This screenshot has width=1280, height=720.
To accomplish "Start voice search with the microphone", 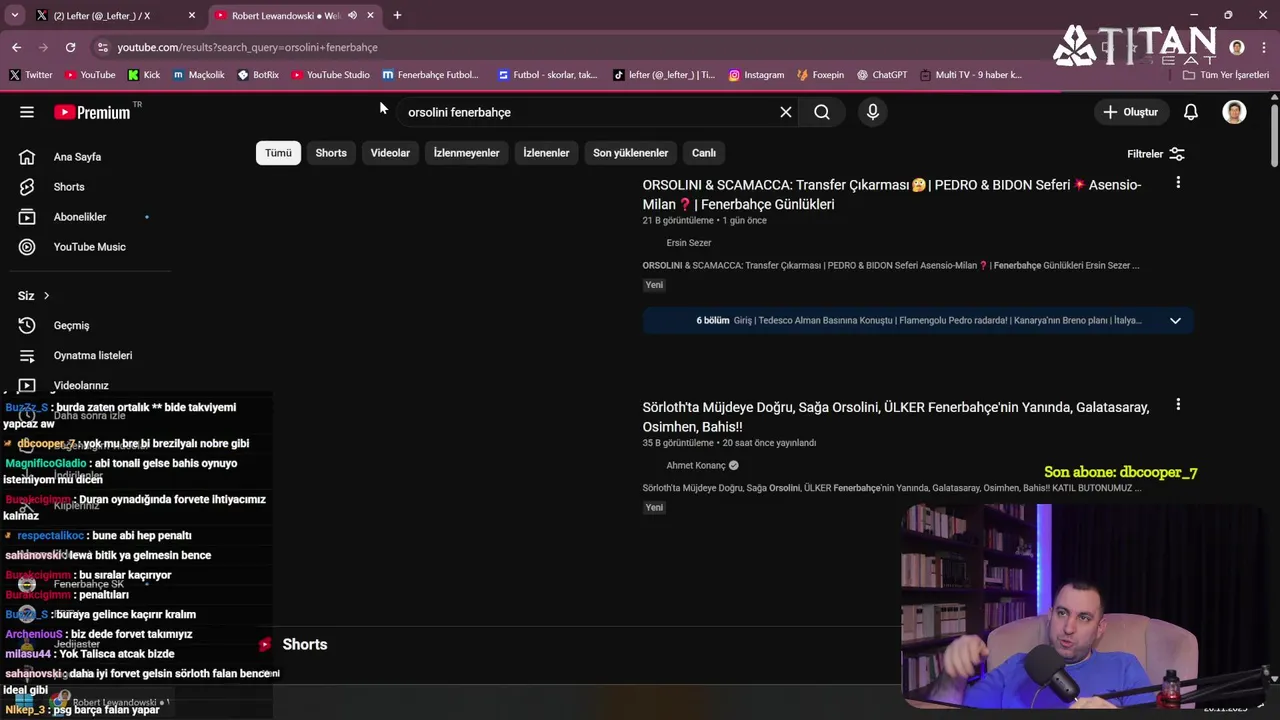I will point(873,112).
